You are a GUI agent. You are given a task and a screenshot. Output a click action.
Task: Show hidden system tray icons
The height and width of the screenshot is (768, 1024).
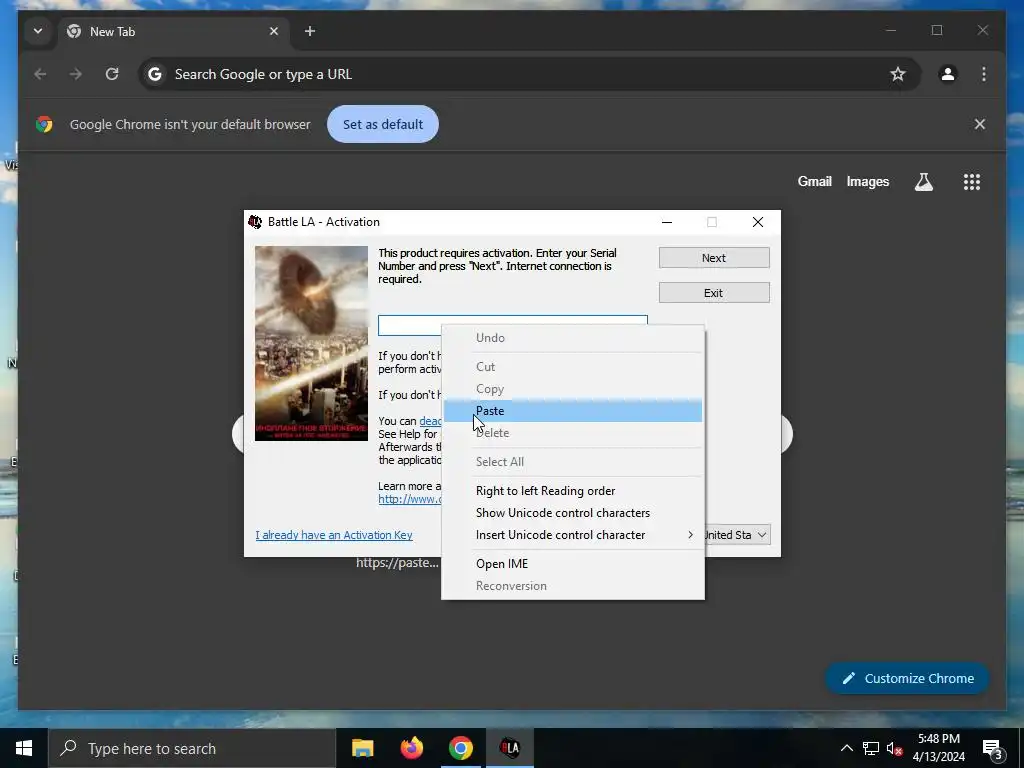tap(846, 748)
